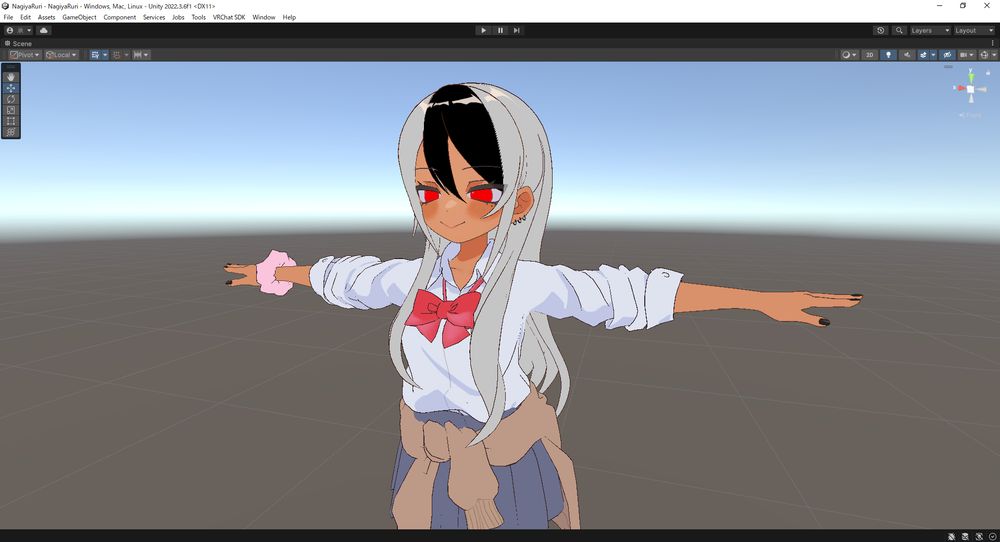Open the grid visibility dropdown arrow
Image resolution: width=1000 pixels, height=542 pixels.
tap(105, 55)
